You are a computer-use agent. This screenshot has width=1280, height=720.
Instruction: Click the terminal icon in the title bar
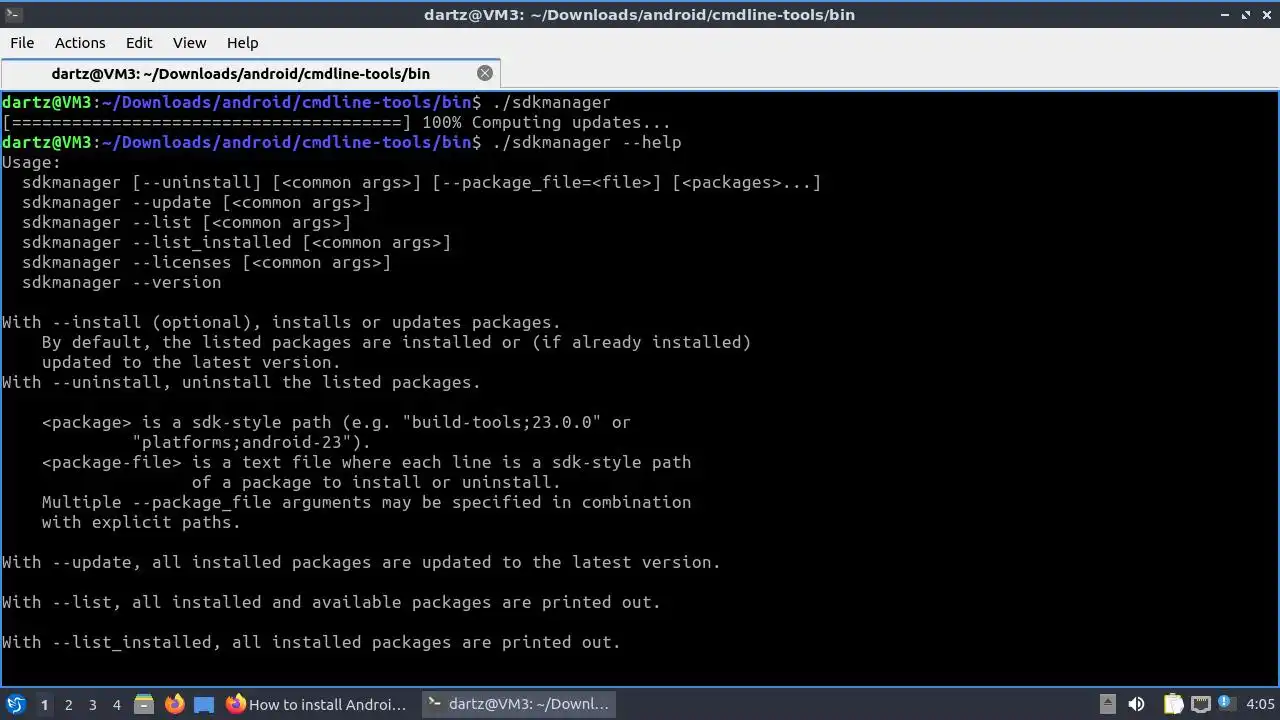(13, 14)
